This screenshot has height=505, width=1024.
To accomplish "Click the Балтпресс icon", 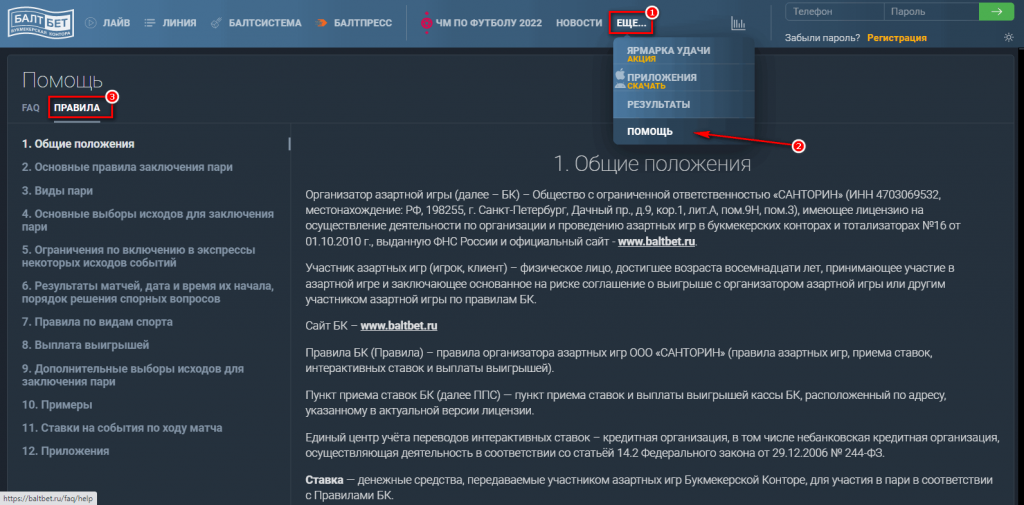I will [322, 22].
